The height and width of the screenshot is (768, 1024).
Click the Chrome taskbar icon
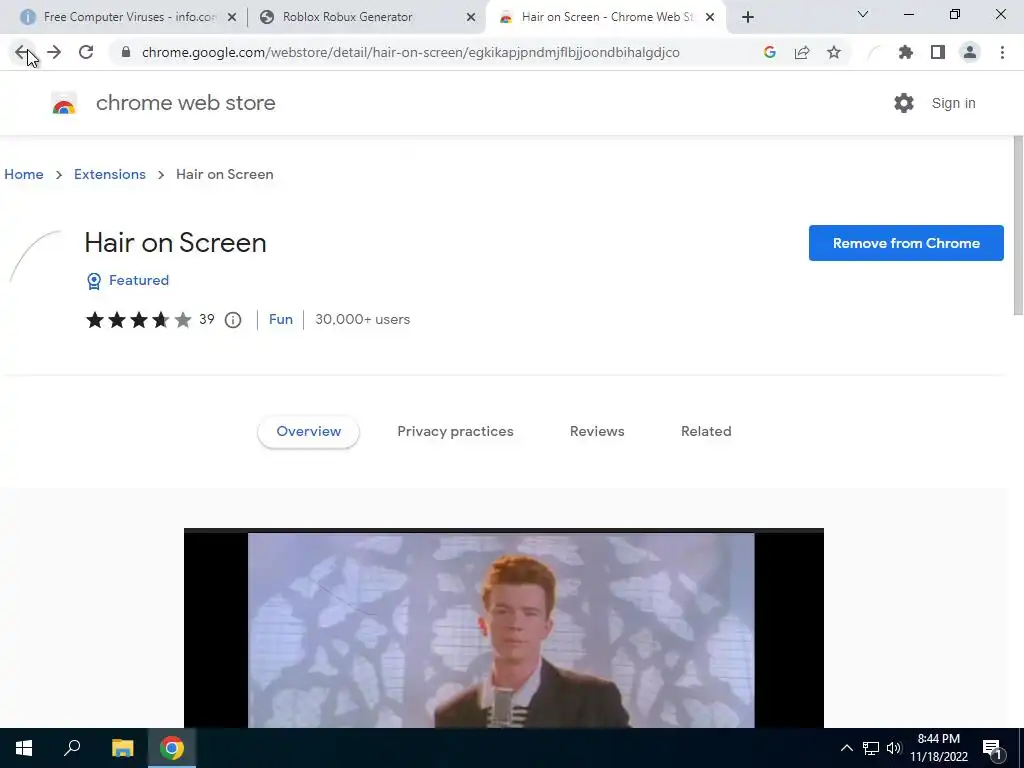(172, 748)
